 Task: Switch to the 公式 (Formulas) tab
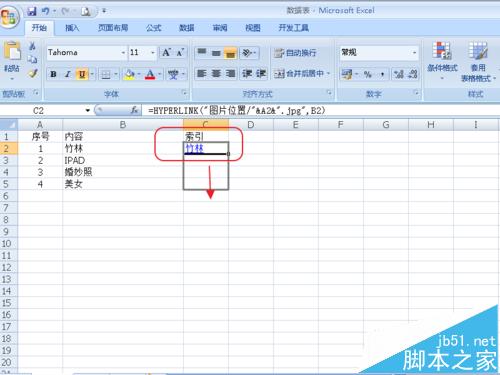tap(153, 28)
